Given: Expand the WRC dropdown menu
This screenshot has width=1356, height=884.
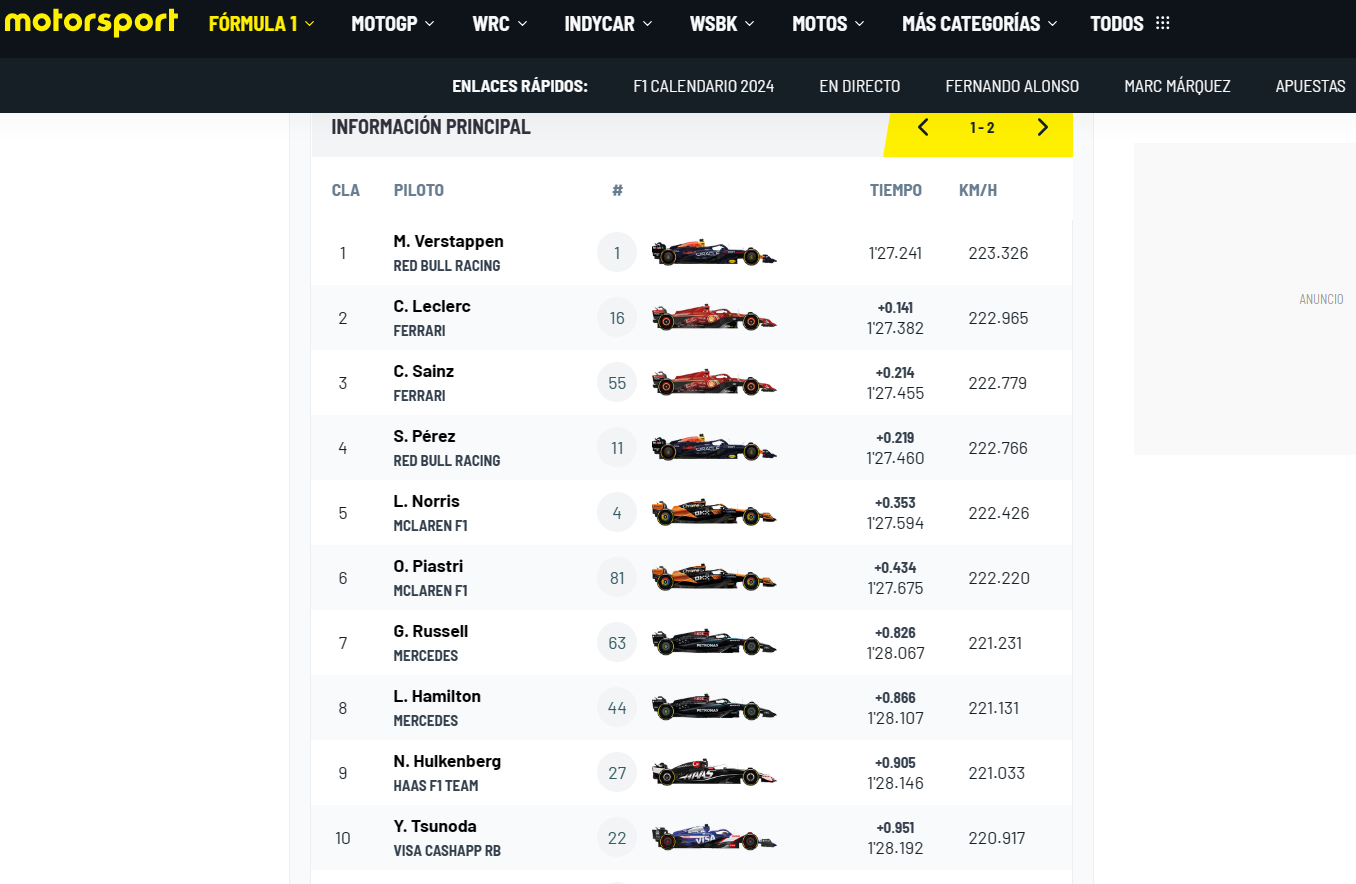Looking at the screenshot, I should tap(500, 24).
